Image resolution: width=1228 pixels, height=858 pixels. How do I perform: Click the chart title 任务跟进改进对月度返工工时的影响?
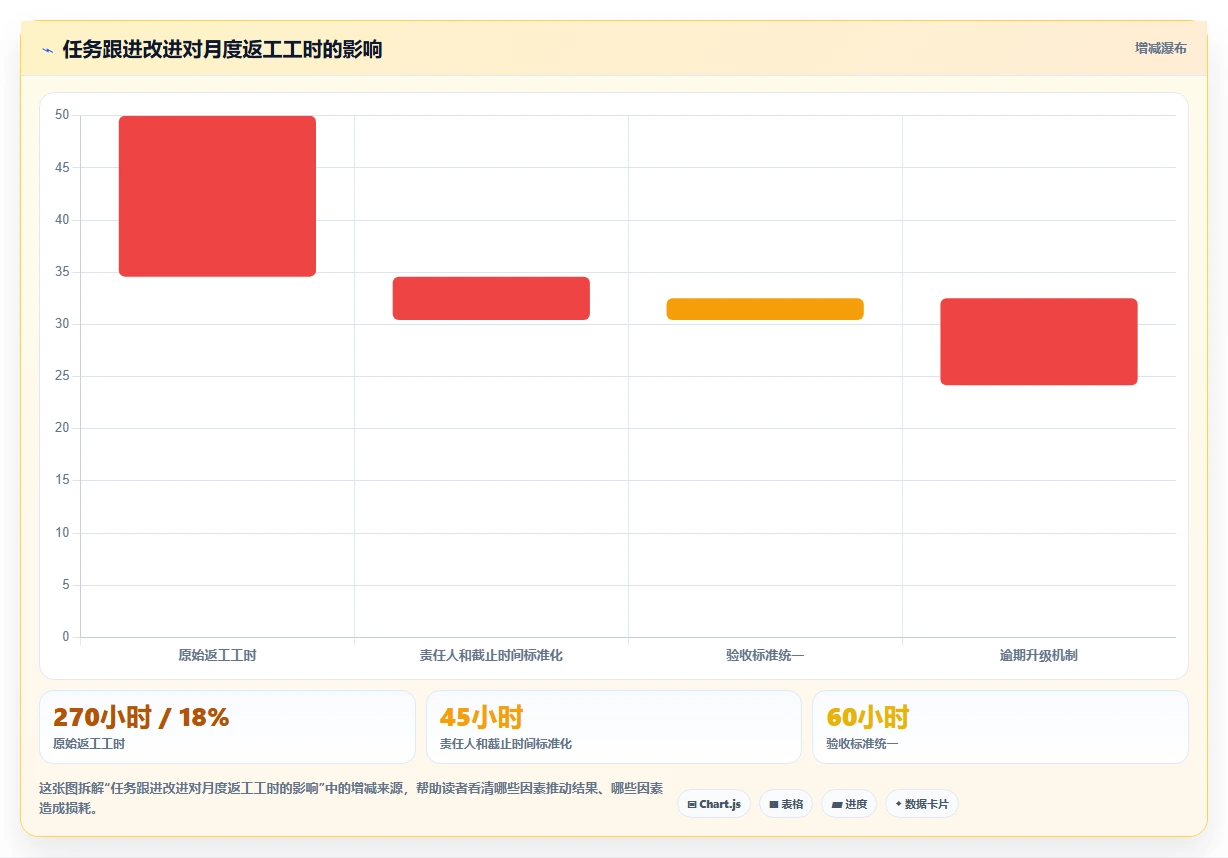[222, 49]
